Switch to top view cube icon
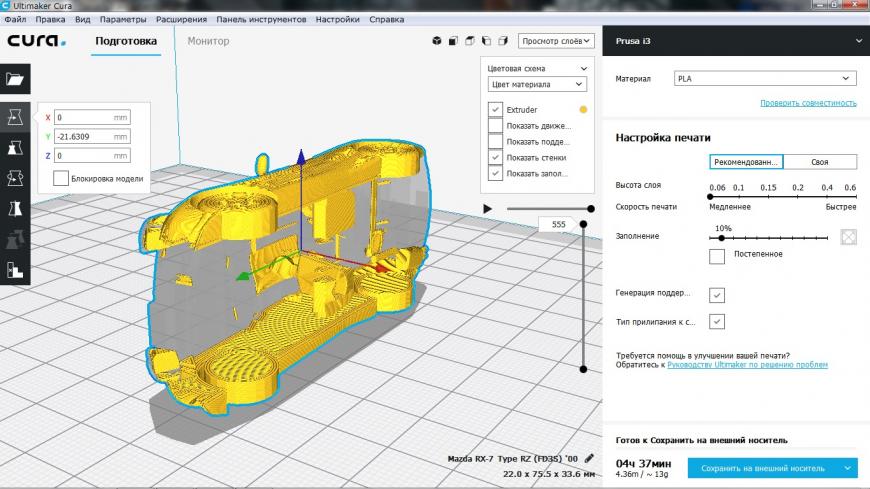This screenshot has width=870, height=489. pos(470,41)
